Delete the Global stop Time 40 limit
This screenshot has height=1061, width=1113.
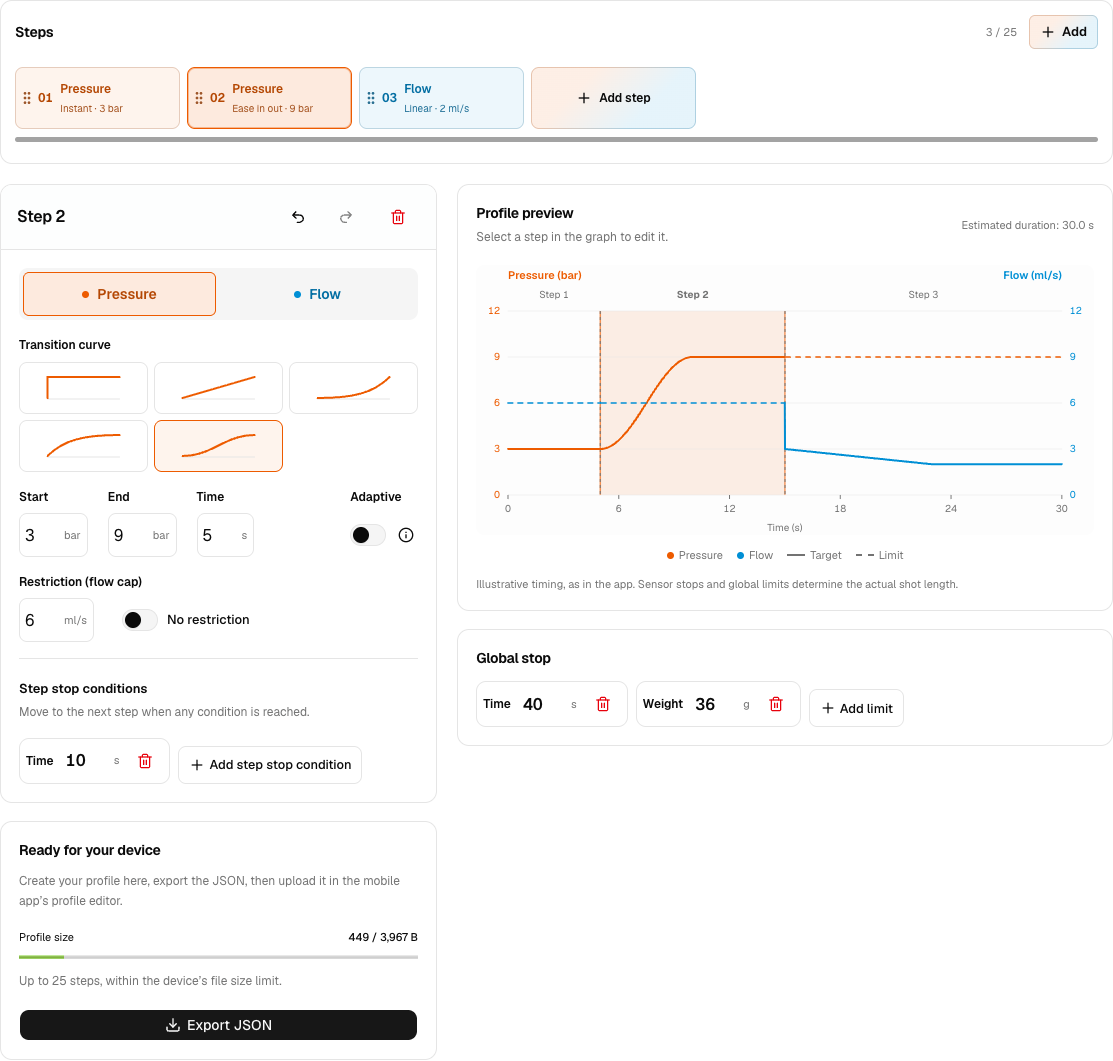click(603, 704)
